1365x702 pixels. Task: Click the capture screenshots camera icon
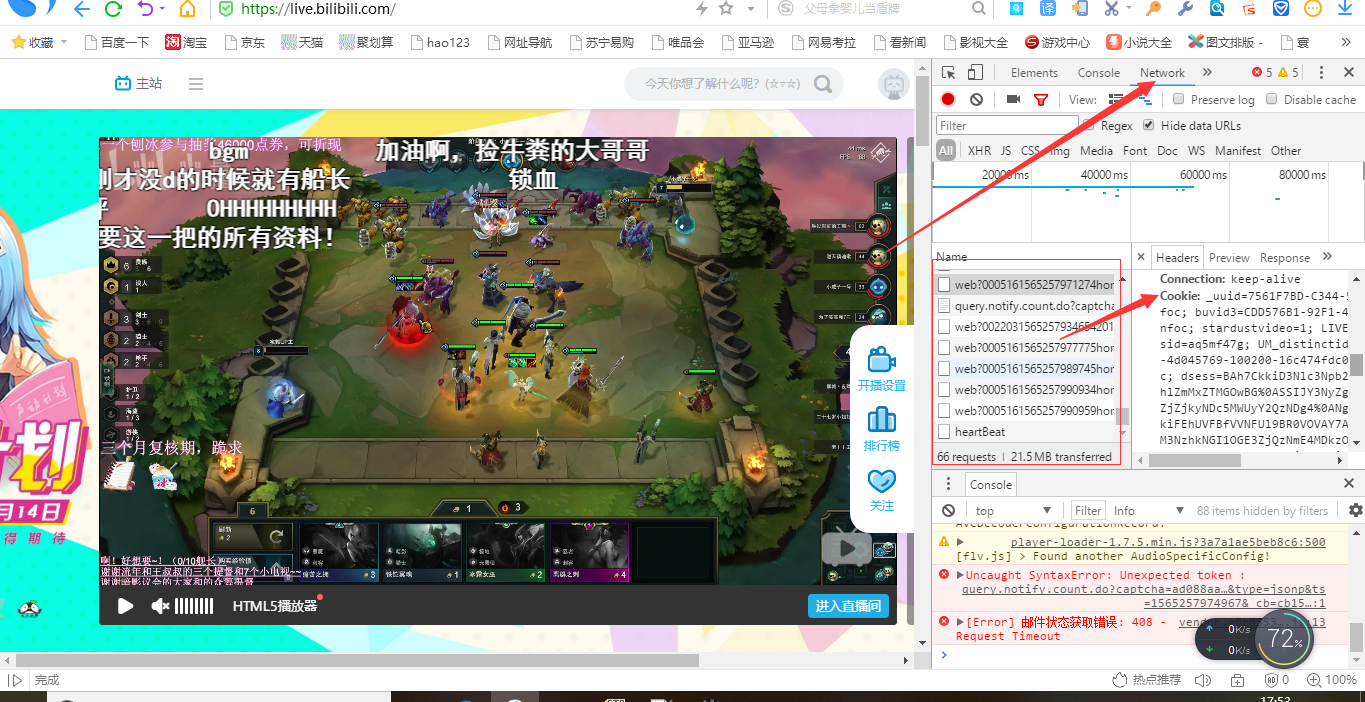tap(1013, 99)
